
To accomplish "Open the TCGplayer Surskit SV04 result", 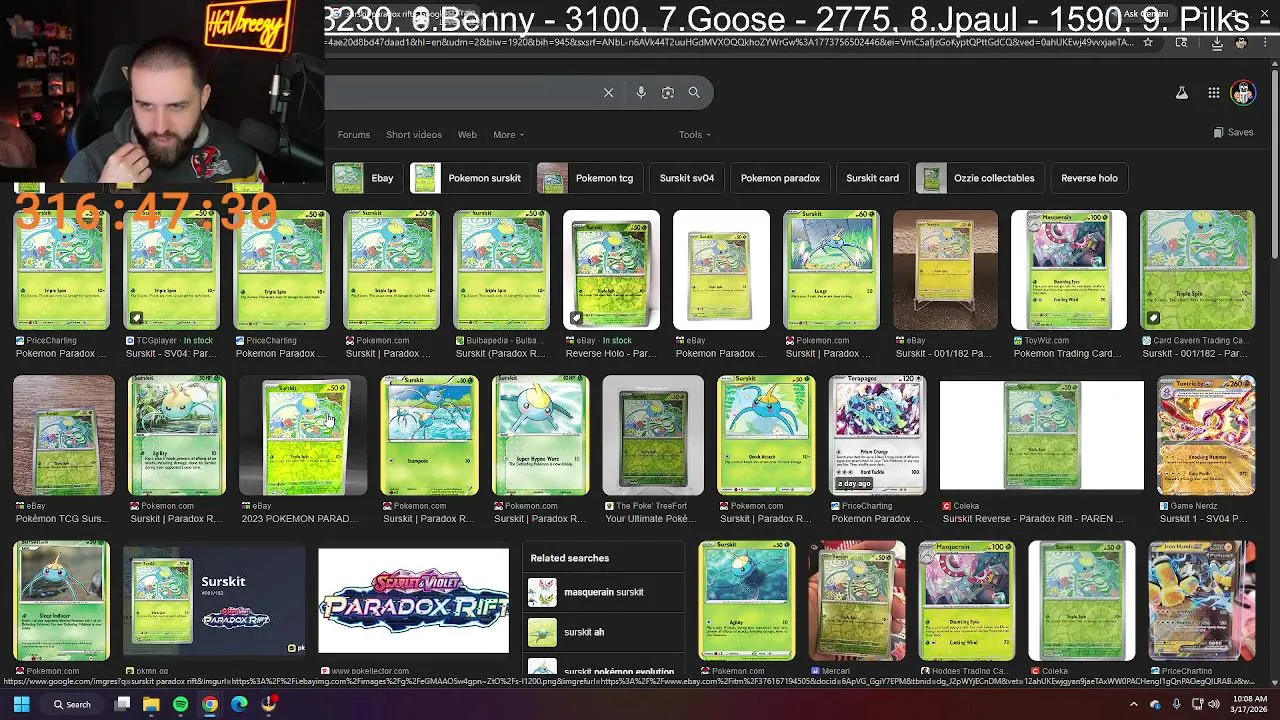I will [171, 269].
